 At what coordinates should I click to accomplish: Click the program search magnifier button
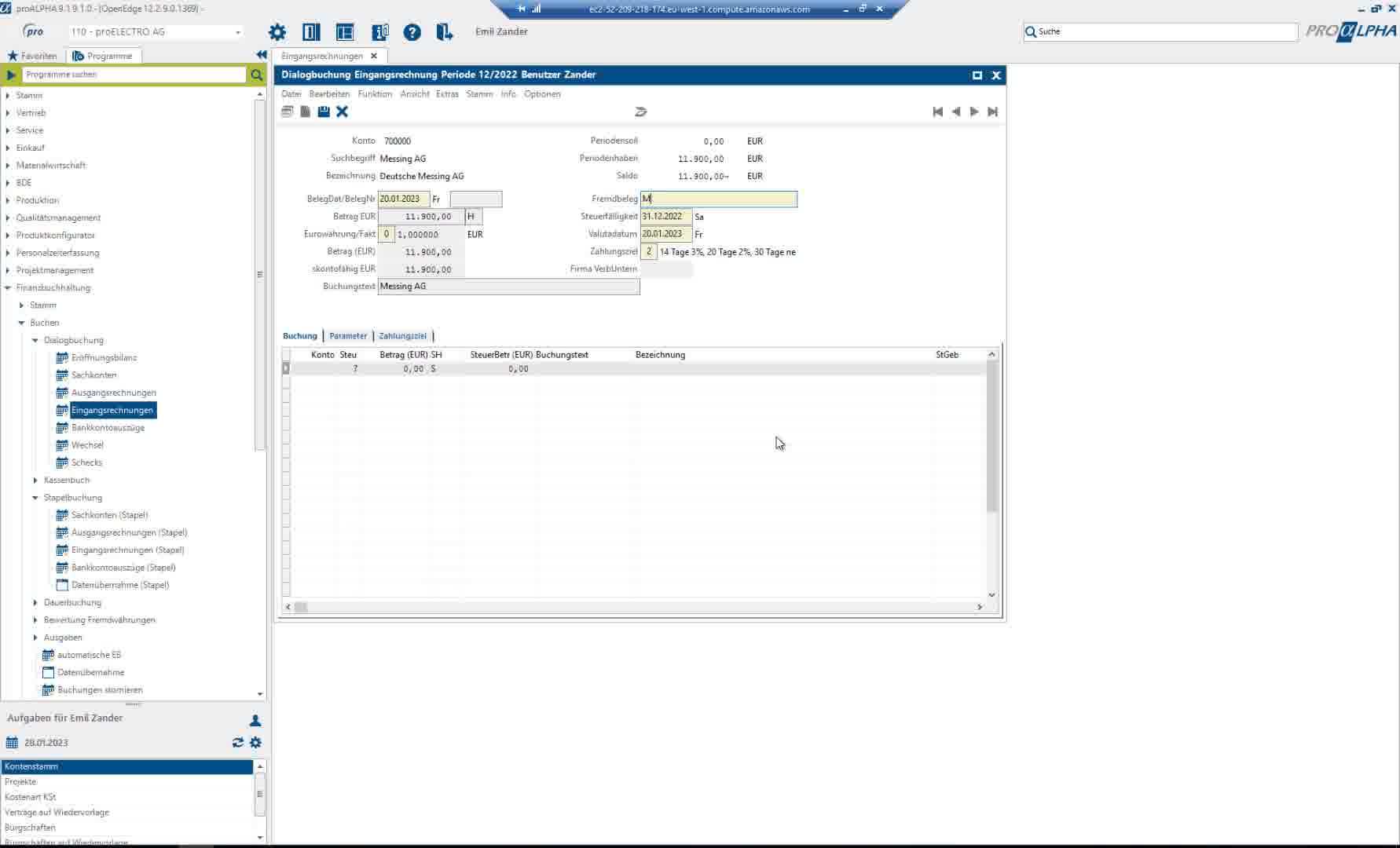[256, 75]
